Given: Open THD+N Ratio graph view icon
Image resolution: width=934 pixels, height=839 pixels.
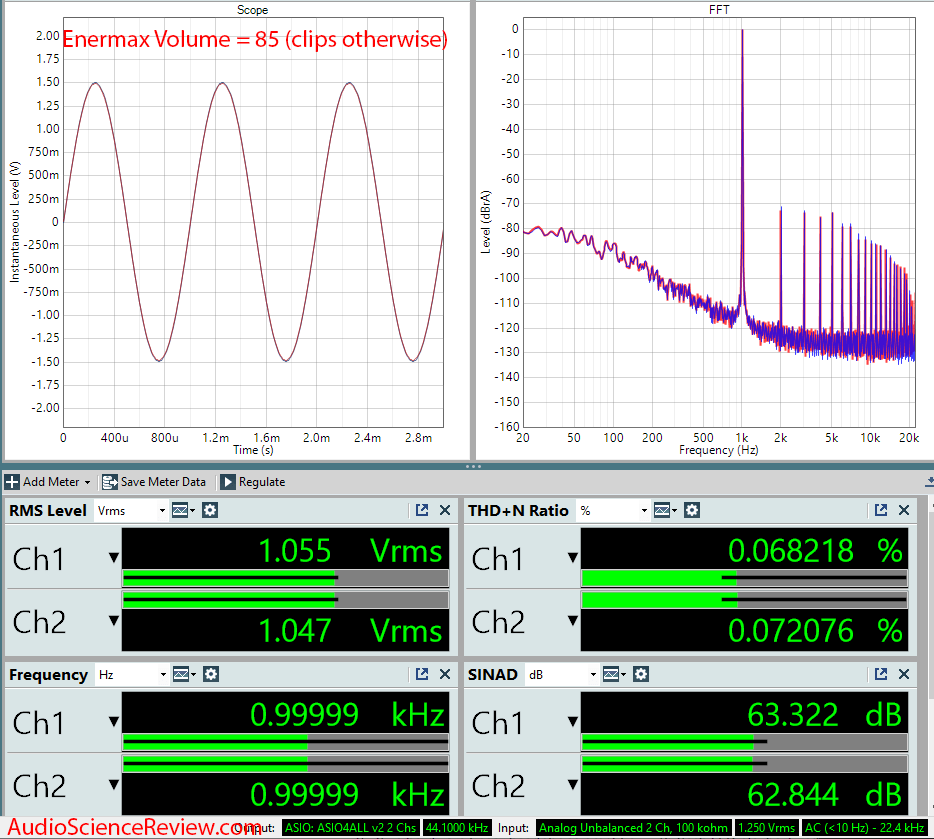Looking at the screenshot, I should tap(665, 510).
